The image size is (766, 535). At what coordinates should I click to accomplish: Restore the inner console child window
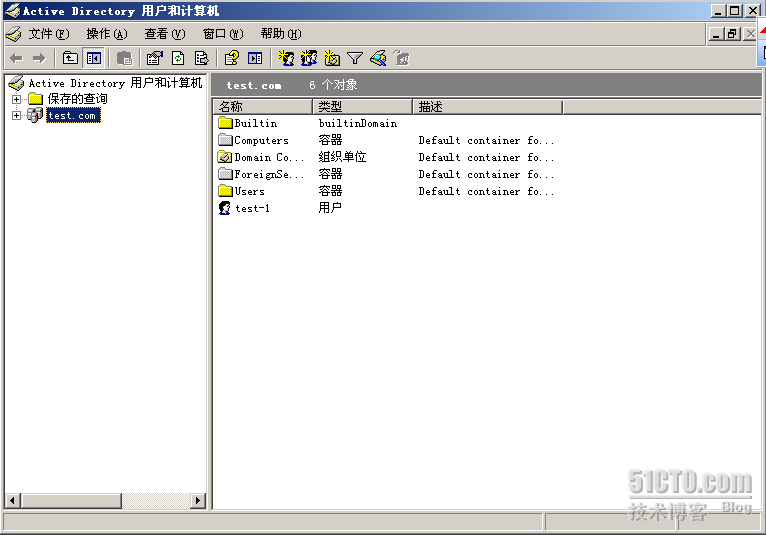[x=732, y=34]
